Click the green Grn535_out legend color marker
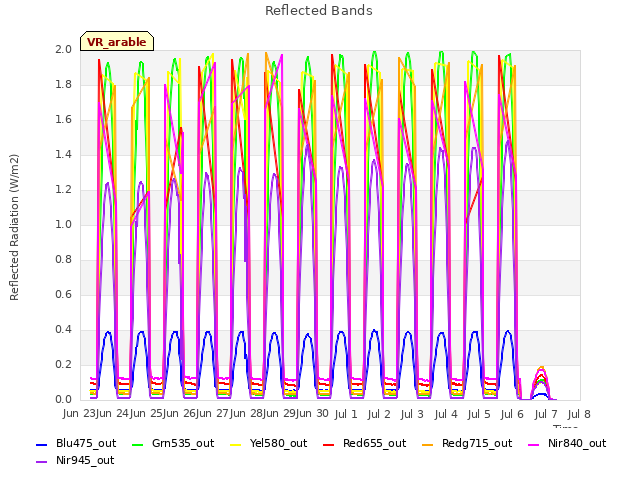Screen dimensions: 640x480 [138, 445]
